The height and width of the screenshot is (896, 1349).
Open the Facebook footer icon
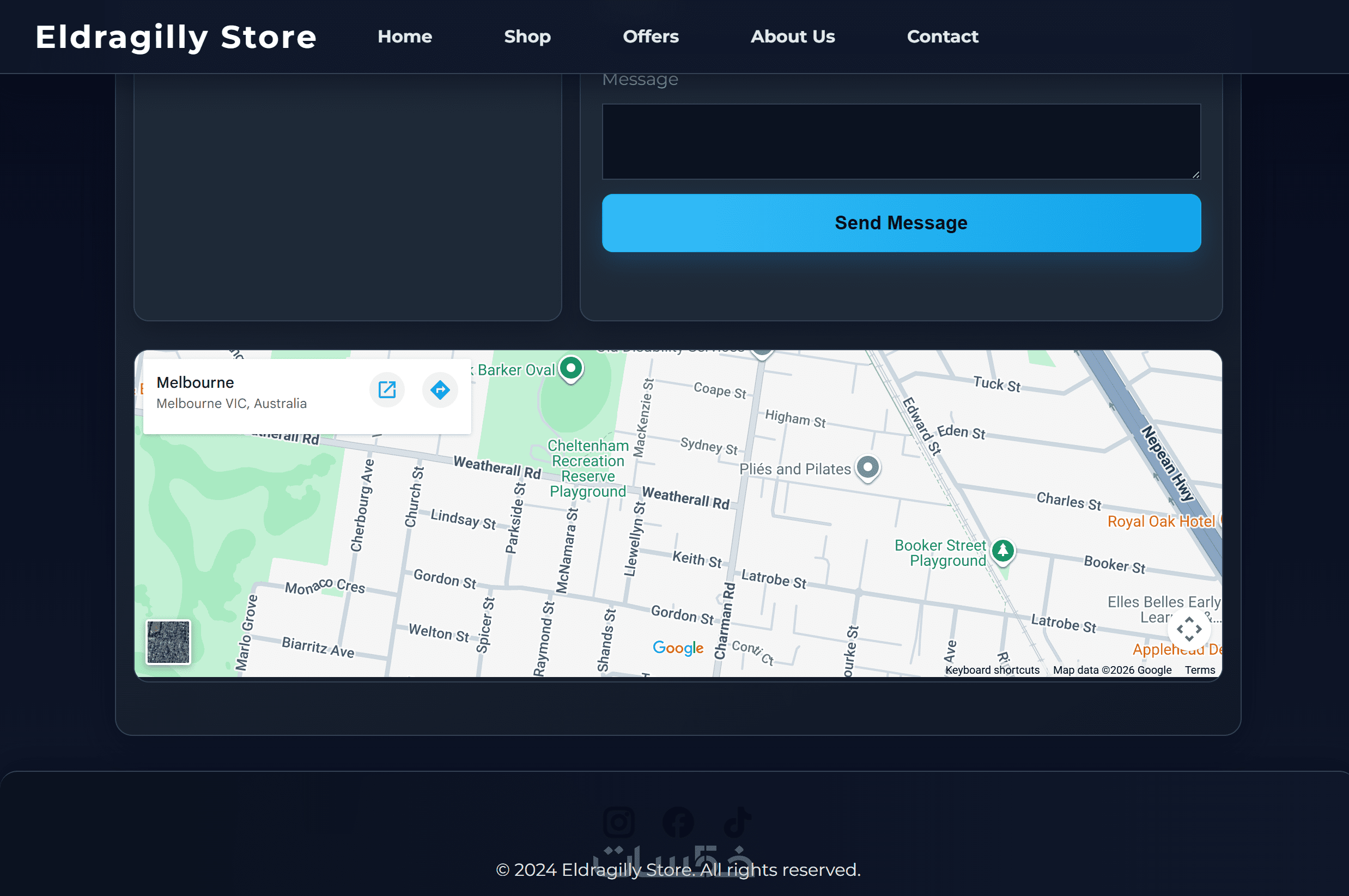pos(678,822)
